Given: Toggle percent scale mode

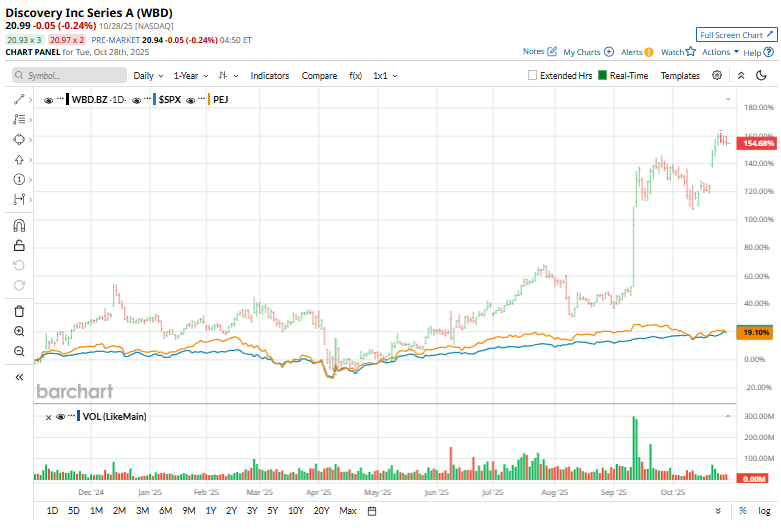Looking at the screenshot, I should pos(743,511).
